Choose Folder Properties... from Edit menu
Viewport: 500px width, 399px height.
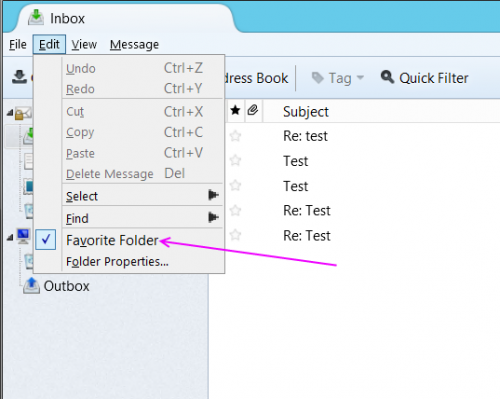pyautogui.click(x=117, y=262)
